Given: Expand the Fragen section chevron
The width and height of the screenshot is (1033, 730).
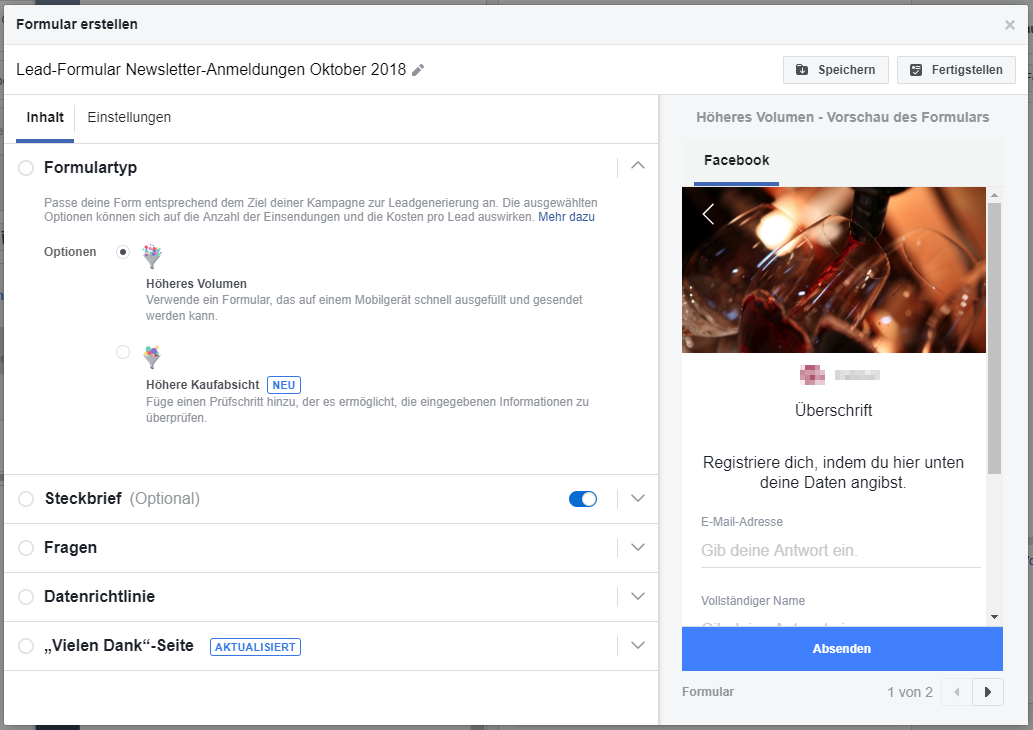Looking at the screenshot, I should click(638, 548).
